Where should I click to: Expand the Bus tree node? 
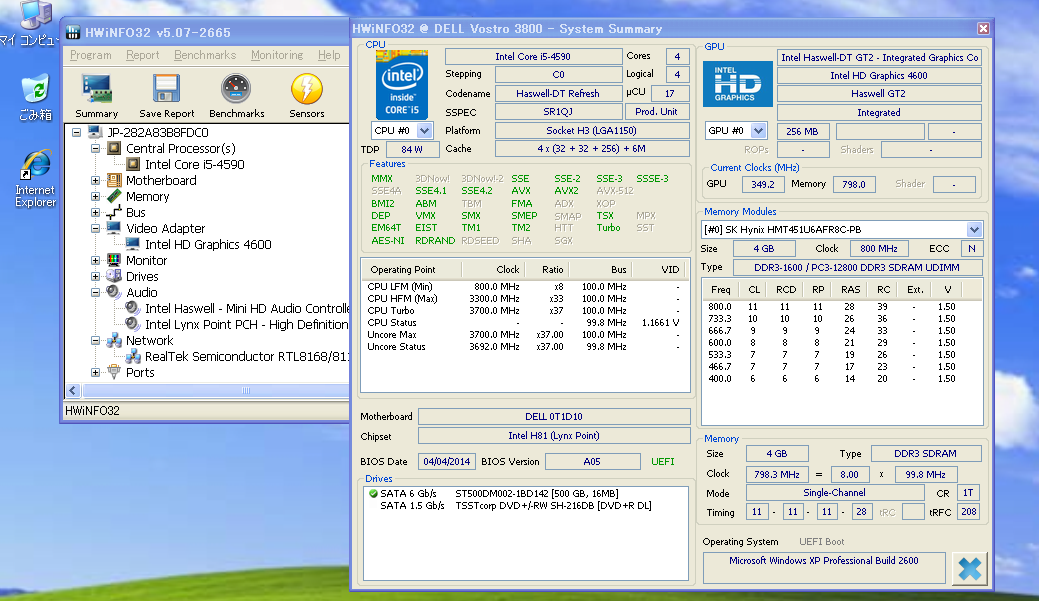pyautogui.click(x=95, y=213)
